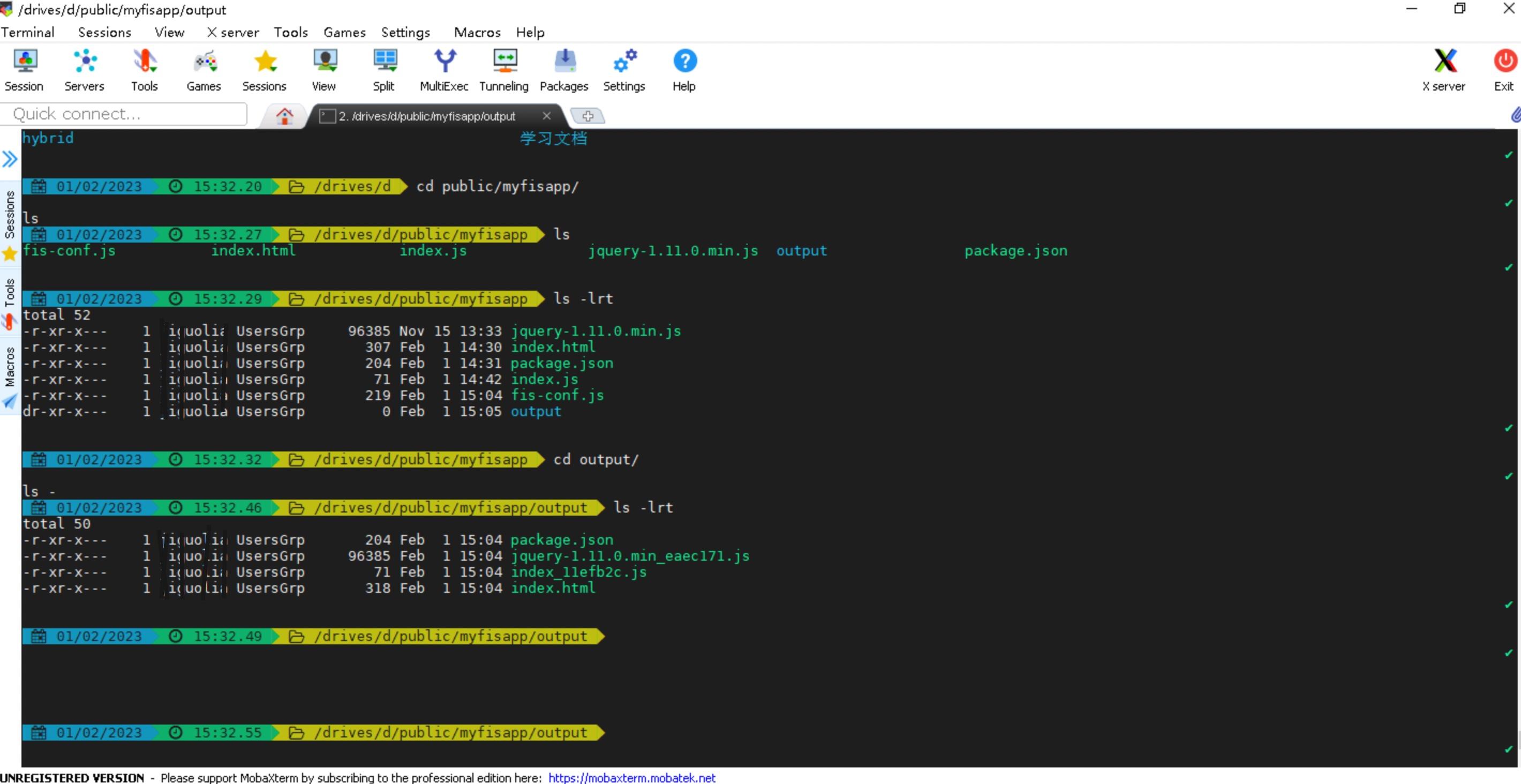Click the blue Help question icon

point(684,62)
